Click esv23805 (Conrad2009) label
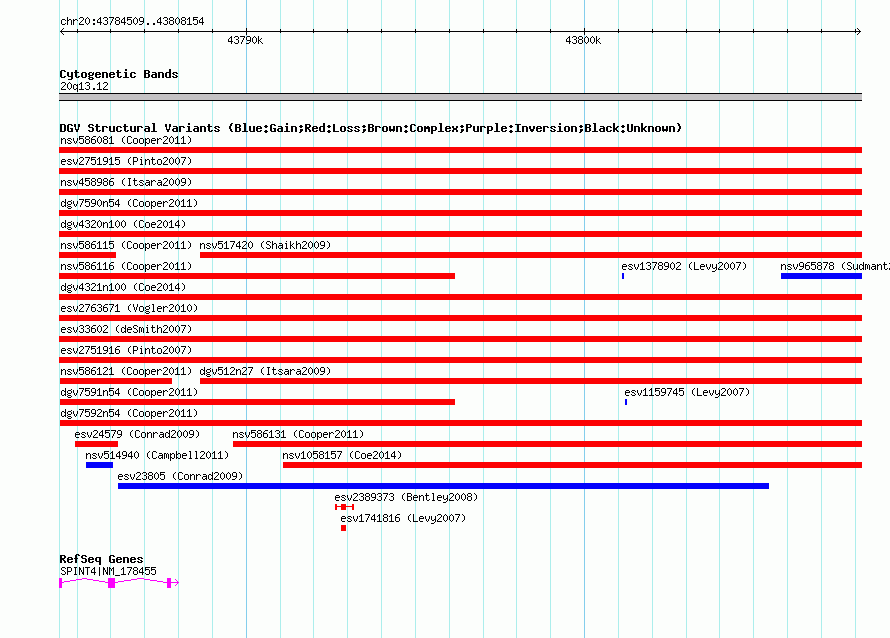This screenshot has height=638, width=890. [180, 476]
